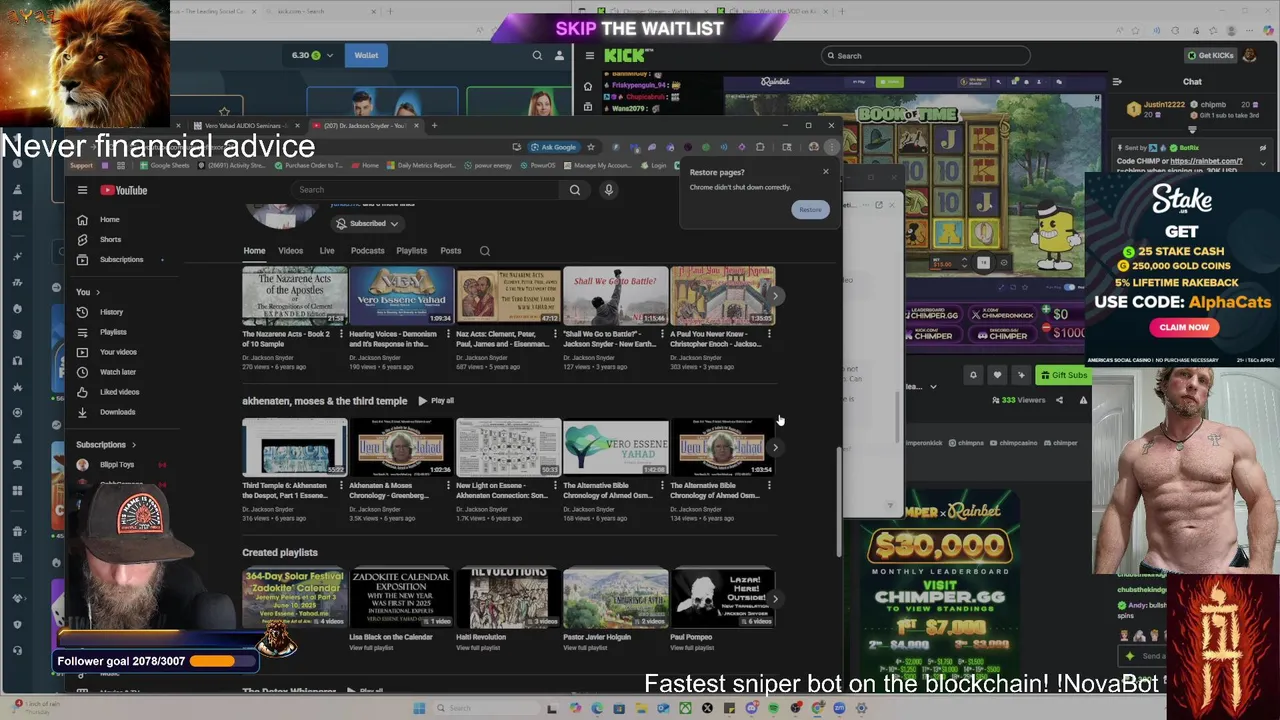Collapse the Kick chat panel icon
1280x720 pixels.
(1117, 82)
